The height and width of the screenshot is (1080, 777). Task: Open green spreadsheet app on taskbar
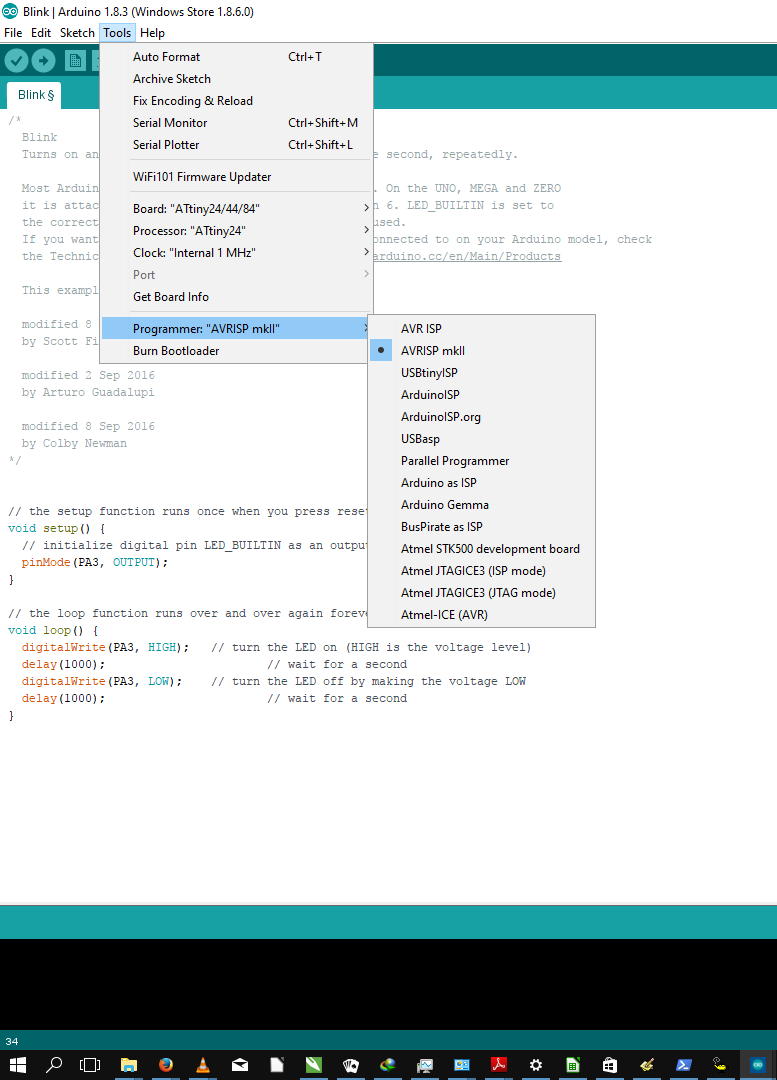572,1065
